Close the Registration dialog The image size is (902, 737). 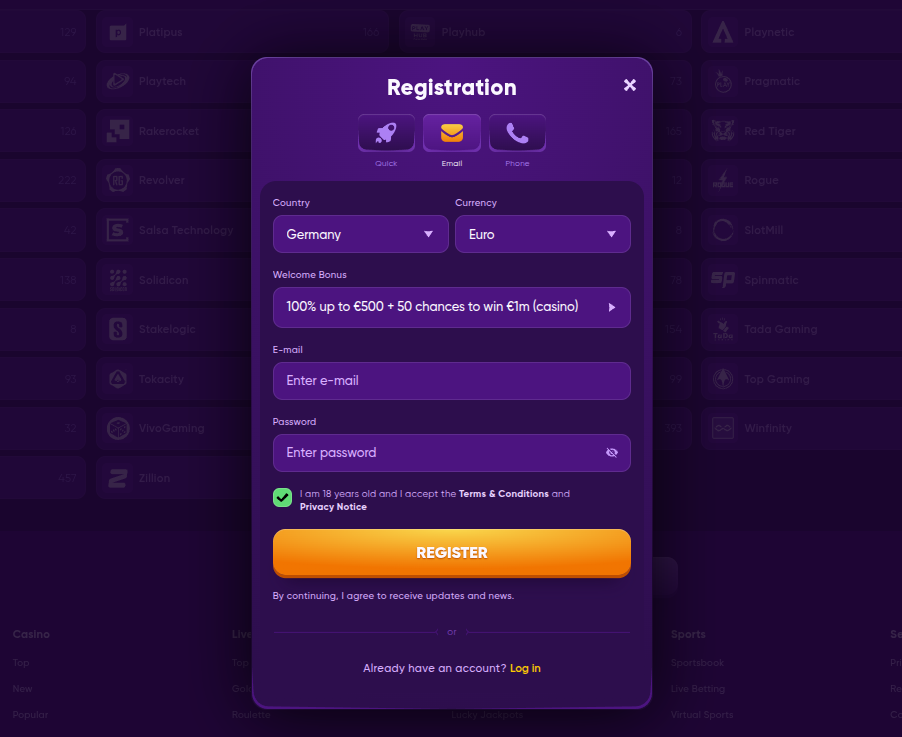coord(630,85)
